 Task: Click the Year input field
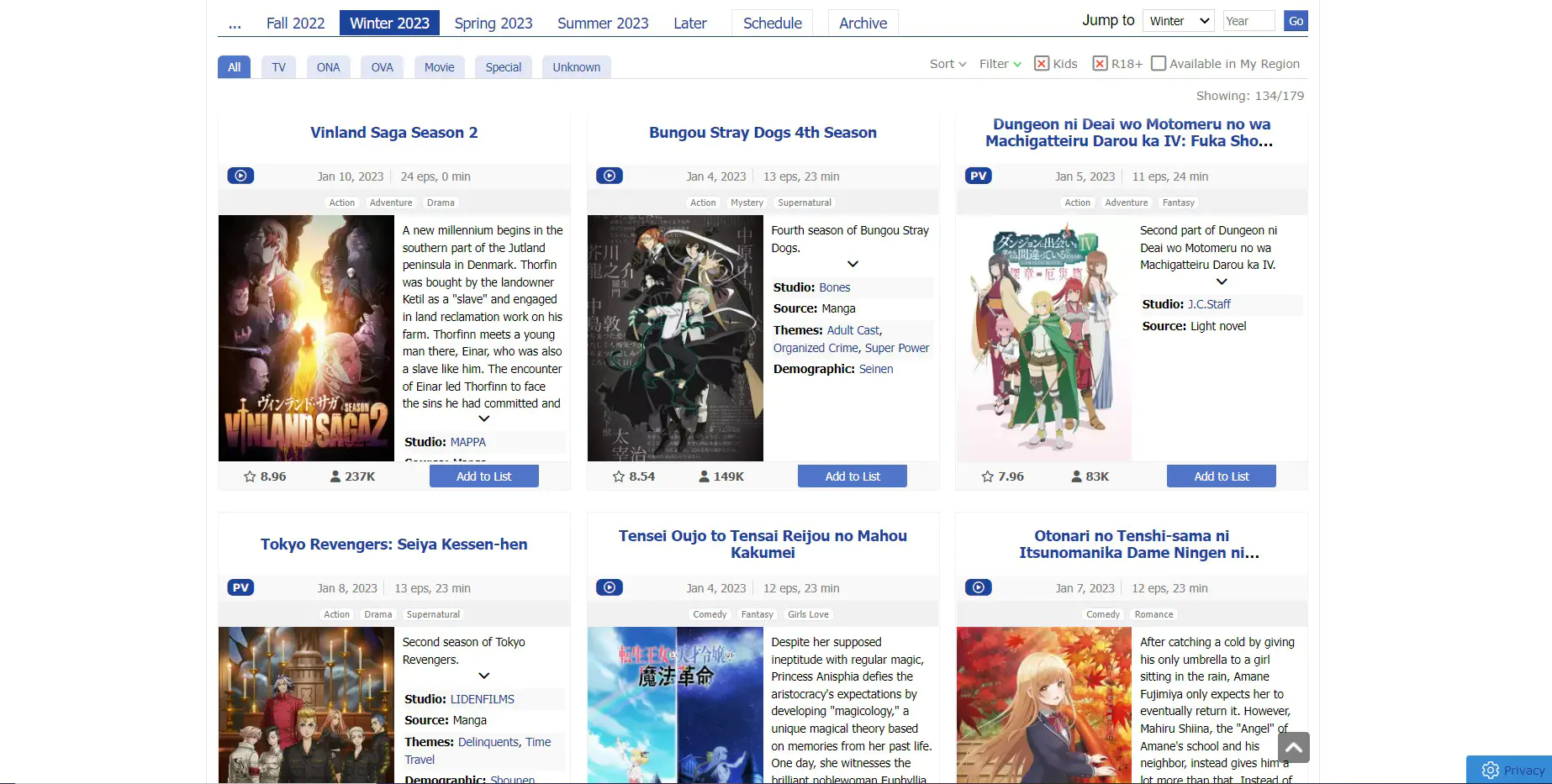1248,21
